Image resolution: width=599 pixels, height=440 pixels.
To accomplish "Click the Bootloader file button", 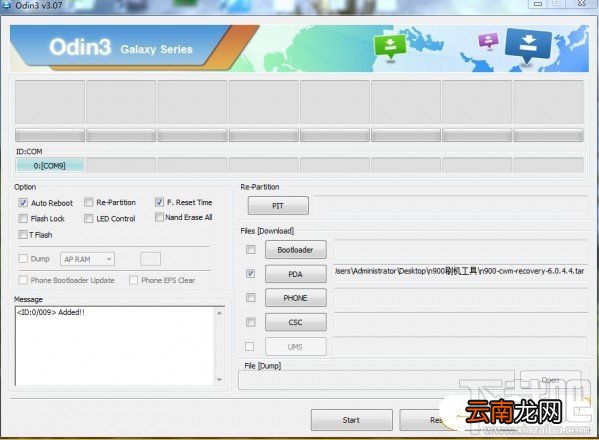I will pyautogui.click(x=296, y=250).
